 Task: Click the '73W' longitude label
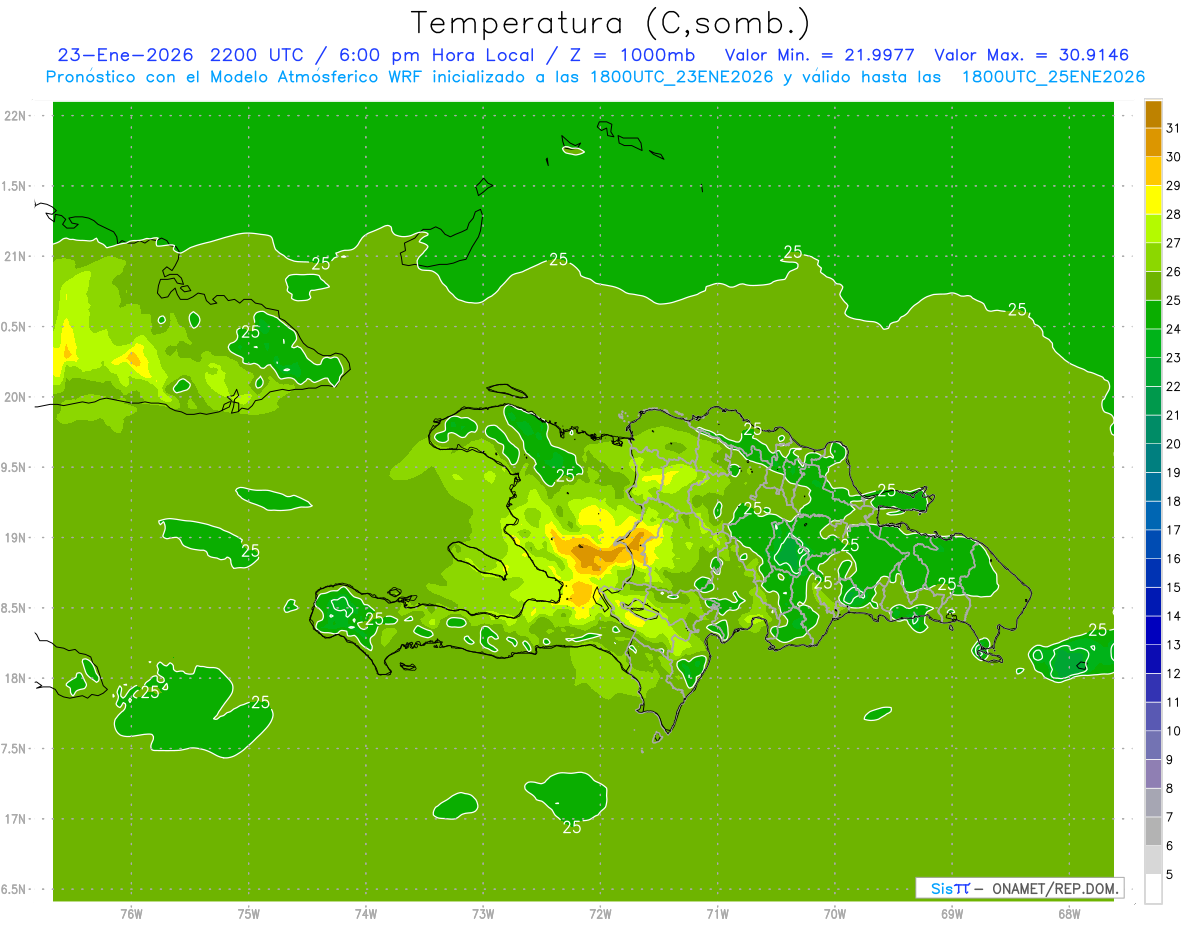coord(483,914)
